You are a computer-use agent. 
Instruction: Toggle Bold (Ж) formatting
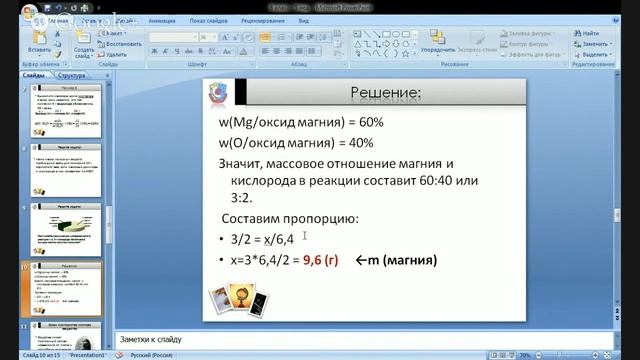(x=154, y=51)
